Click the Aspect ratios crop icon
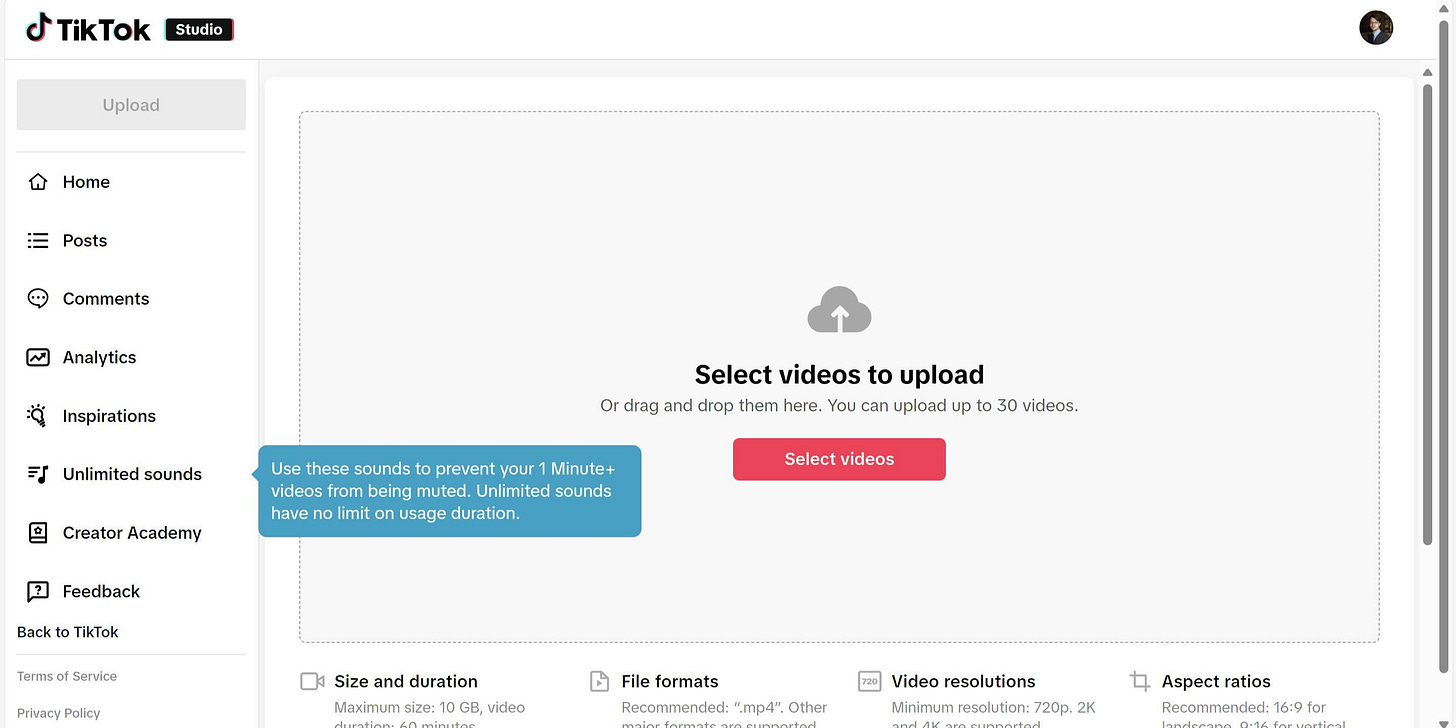 [1140, 681]
